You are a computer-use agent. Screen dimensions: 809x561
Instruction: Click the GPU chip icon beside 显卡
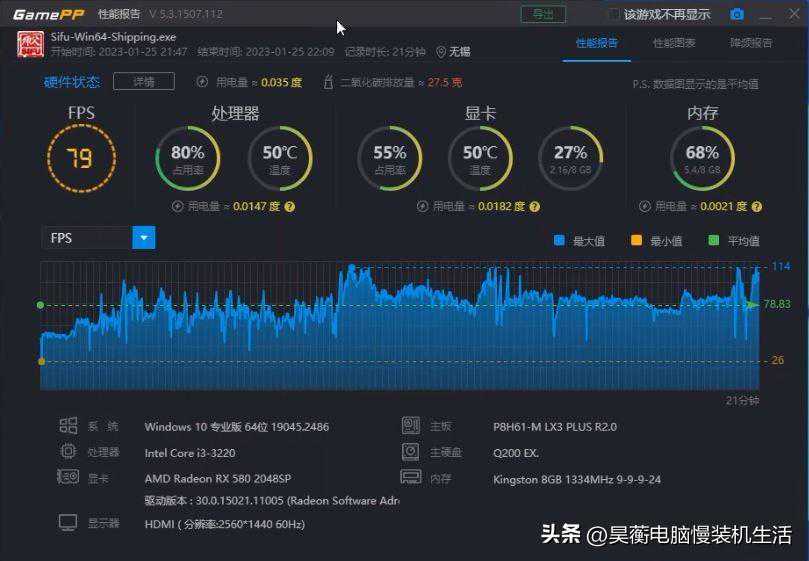tap(68, 478)
